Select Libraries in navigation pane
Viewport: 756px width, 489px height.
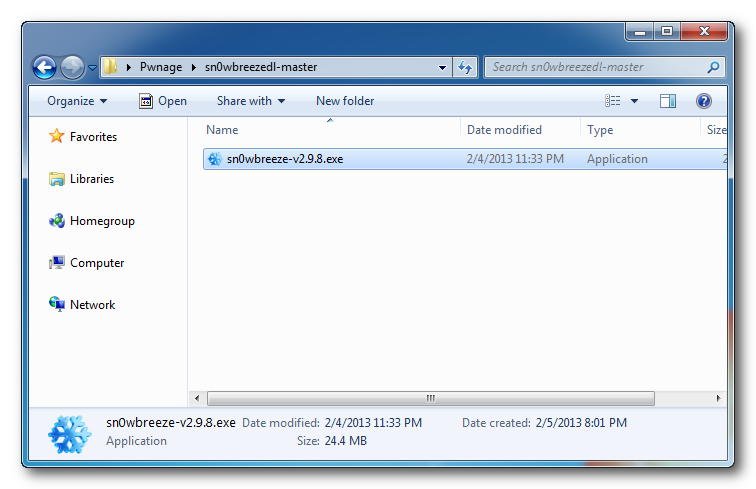(92, 179)
